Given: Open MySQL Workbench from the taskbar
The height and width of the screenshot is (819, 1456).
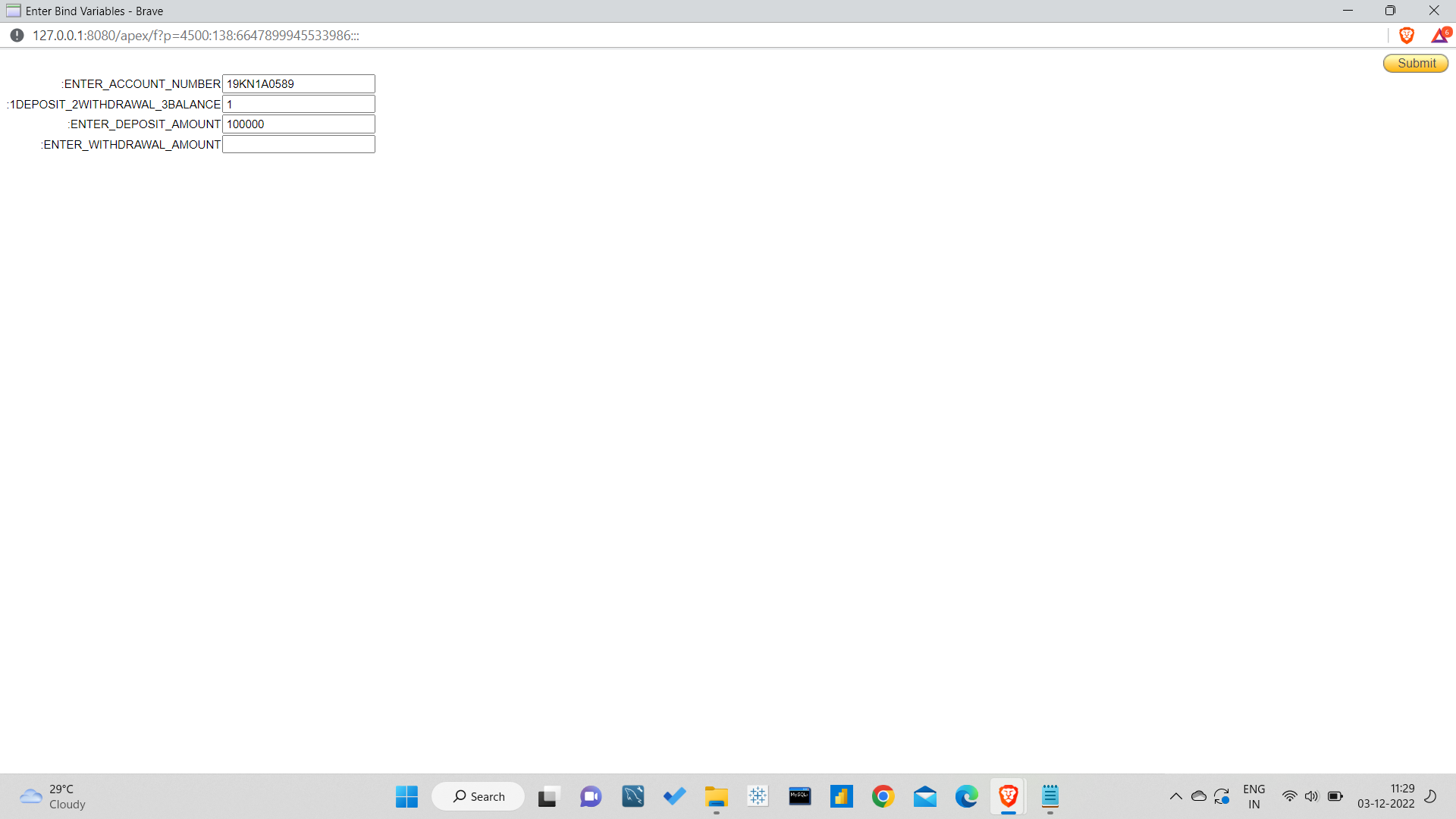Looking at the screenshot, I should 633,796.
